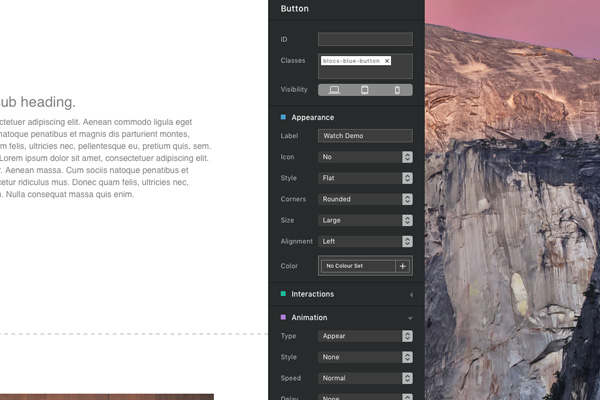Remove the blocs-blue-button class tag
Image resolution: width=600 pixels, height=400 pixels.
click(x=387, y=61)
